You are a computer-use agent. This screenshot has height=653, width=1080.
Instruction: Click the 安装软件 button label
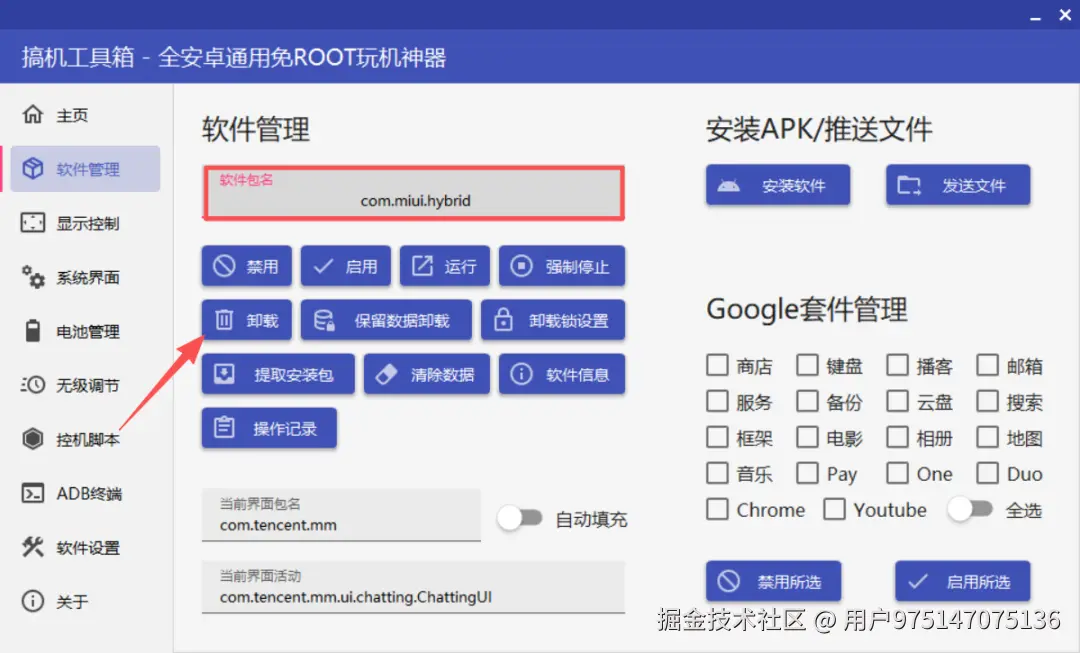point(793,185)
